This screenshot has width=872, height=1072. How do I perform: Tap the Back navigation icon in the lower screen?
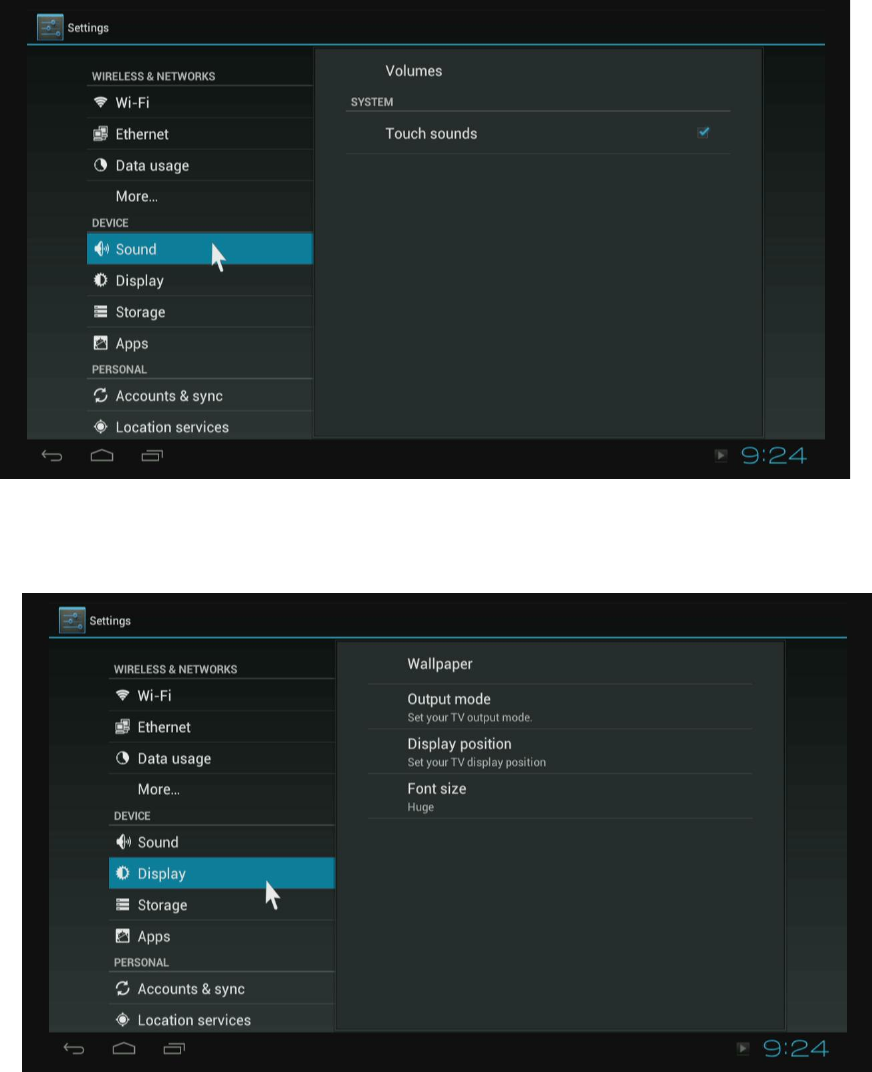(x=74, y=1048)
